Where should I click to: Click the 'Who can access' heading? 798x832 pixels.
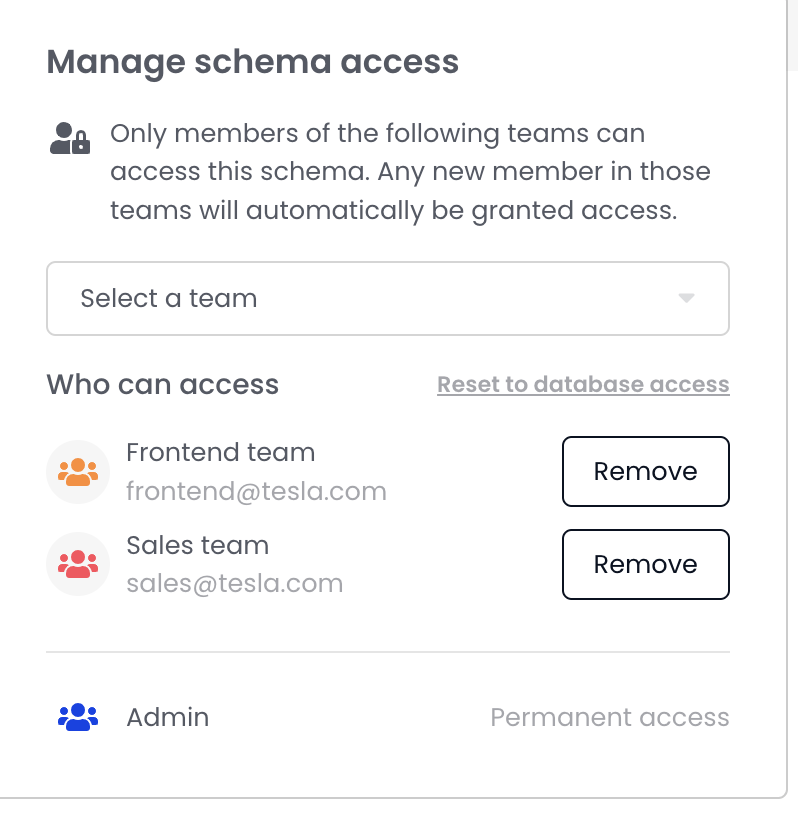[162, 385]
